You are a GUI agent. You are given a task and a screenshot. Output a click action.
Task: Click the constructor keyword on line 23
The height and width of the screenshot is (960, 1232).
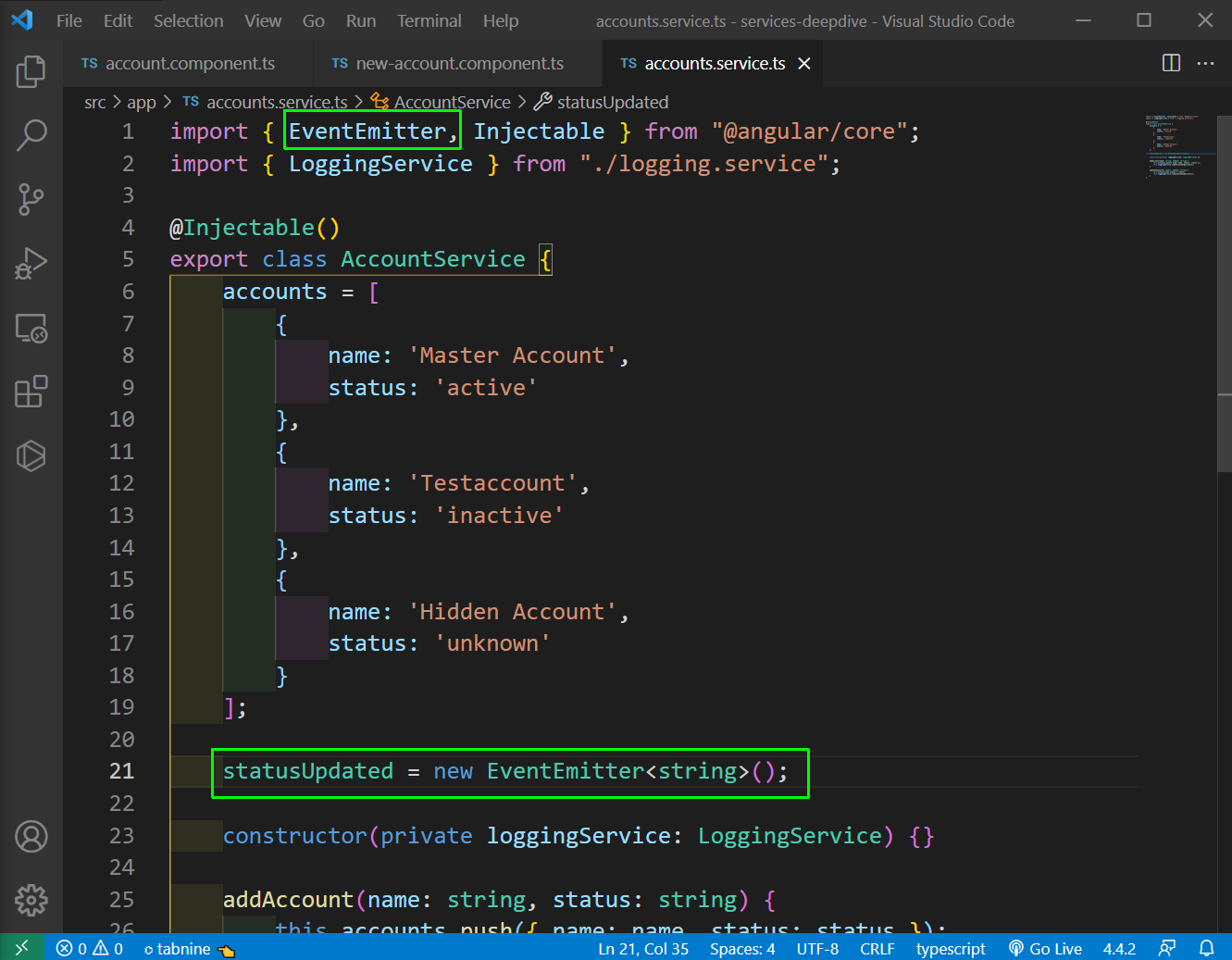(295, 836)
